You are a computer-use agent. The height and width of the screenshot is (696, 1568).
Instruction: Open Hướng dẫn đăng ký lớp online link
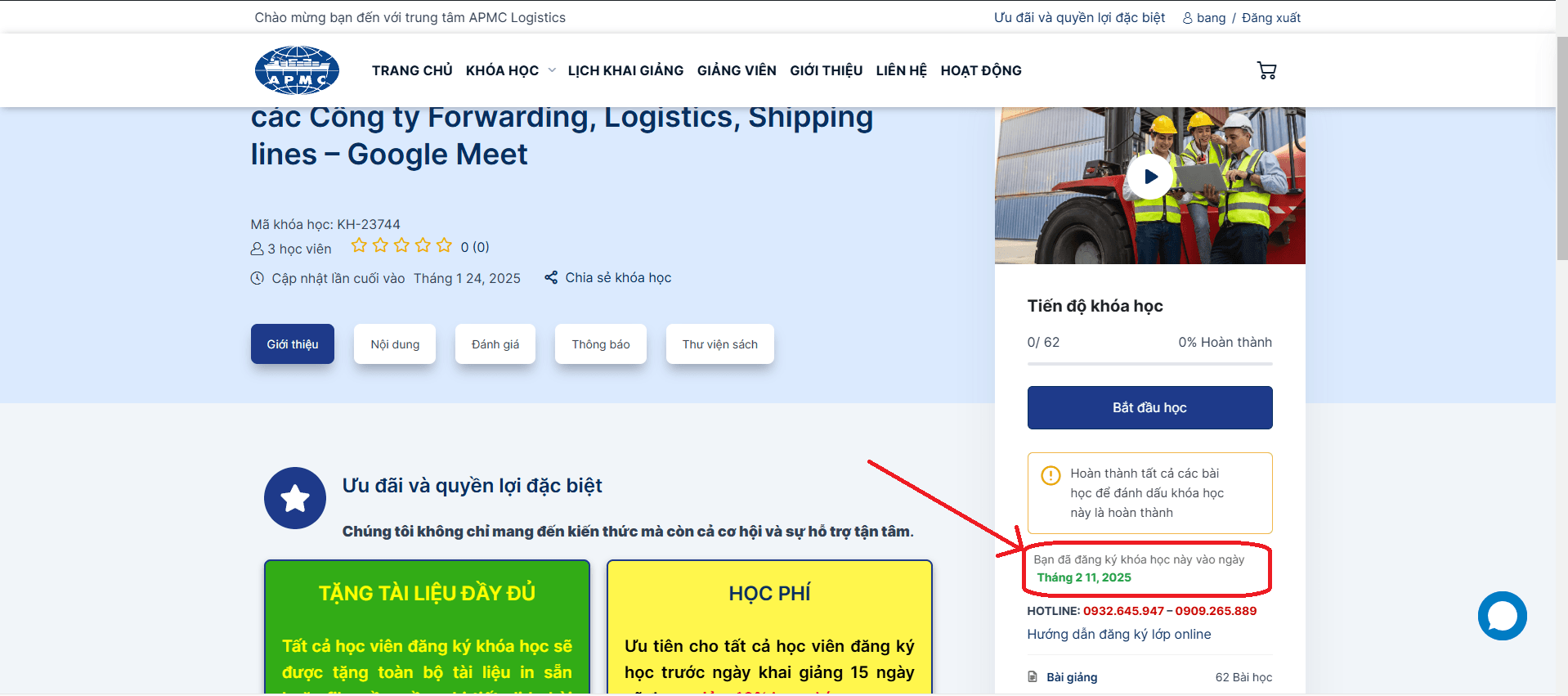tap(1119, 634)
